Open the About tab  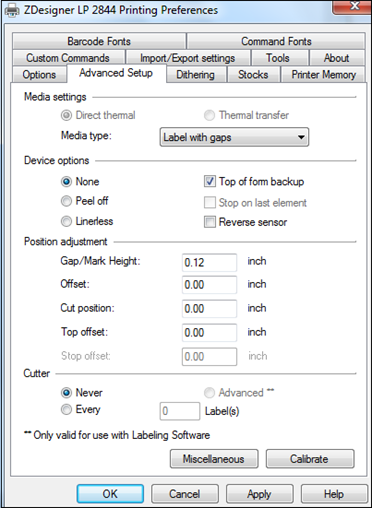tap(336, 58)
